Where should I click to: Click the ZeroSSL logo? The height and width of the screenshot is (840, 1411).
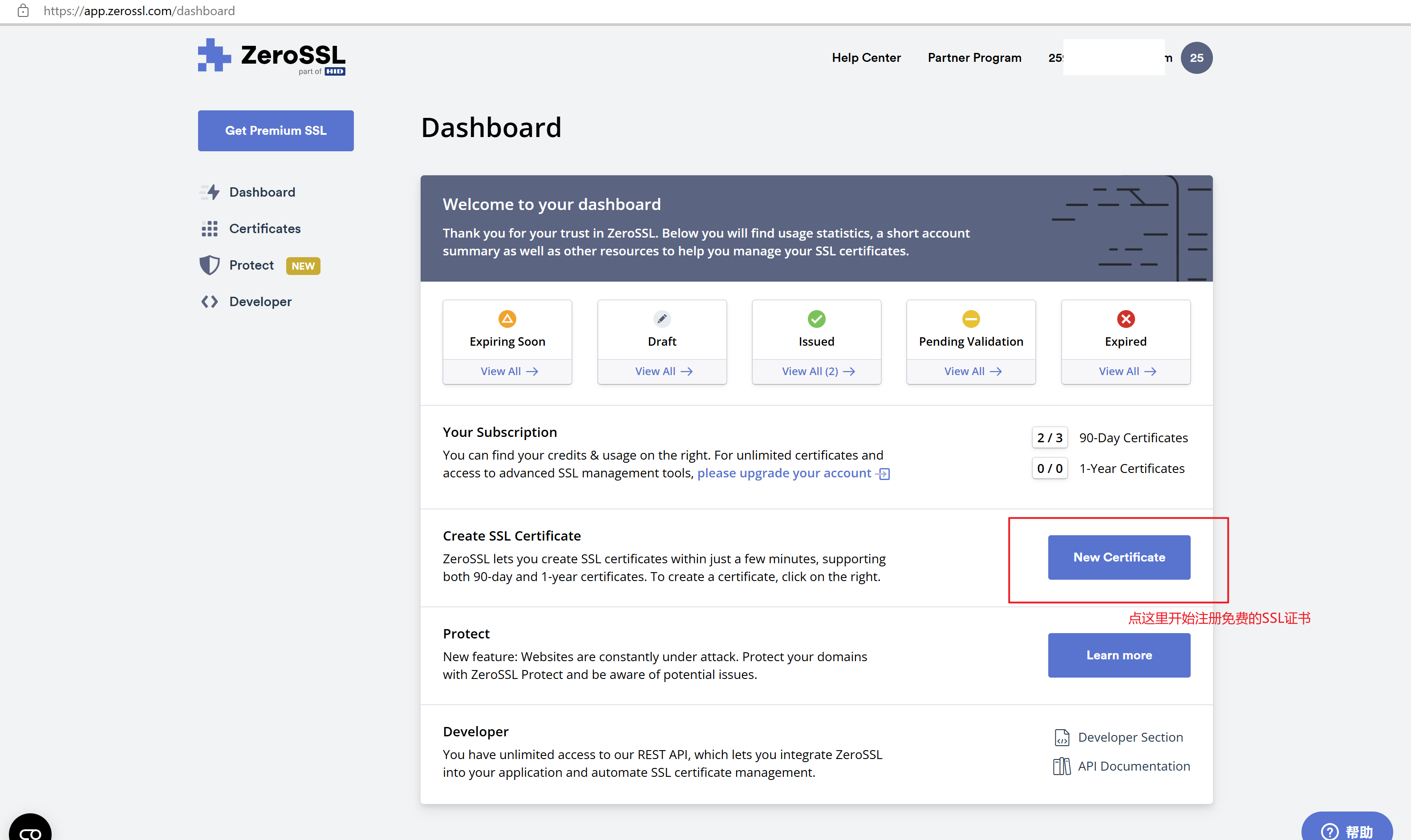tap(271, 57)
